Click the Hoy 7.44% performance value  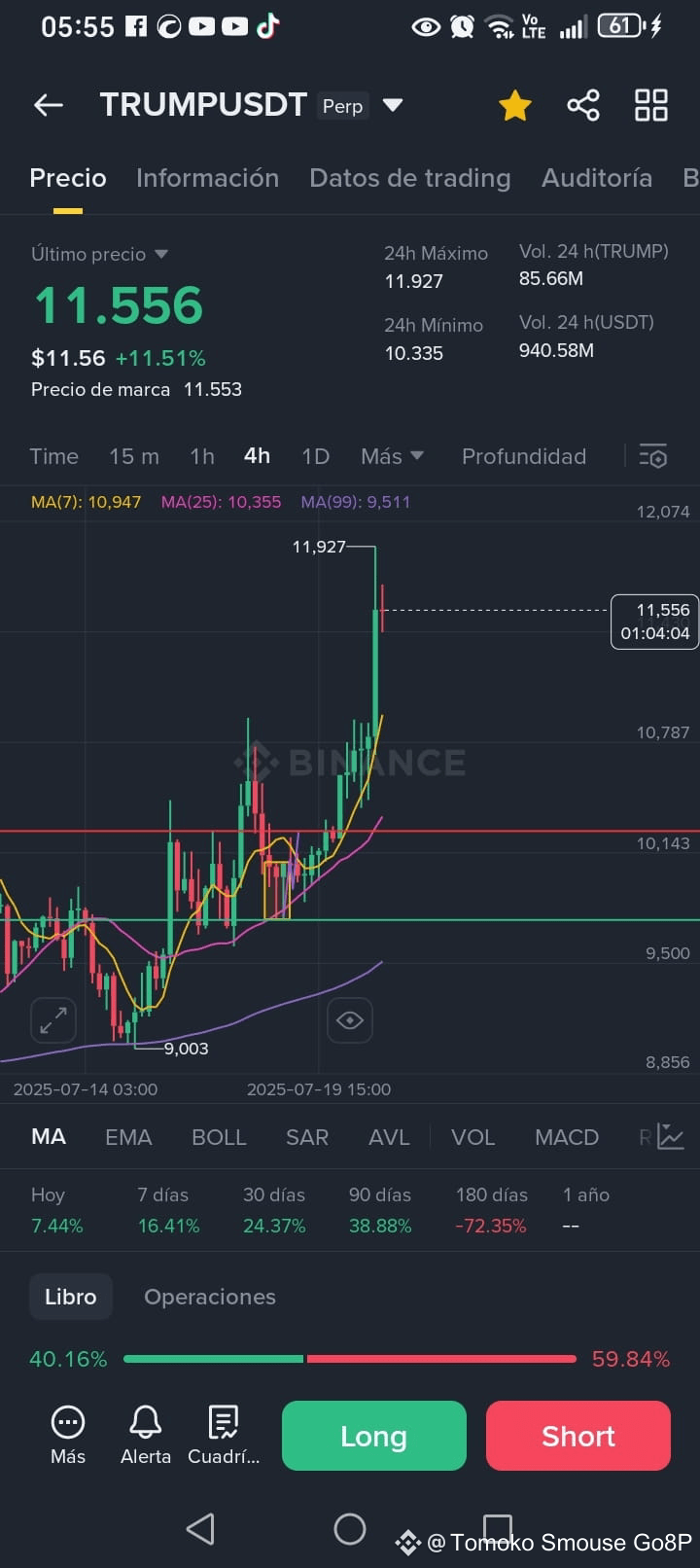(x=56, y=1226)
